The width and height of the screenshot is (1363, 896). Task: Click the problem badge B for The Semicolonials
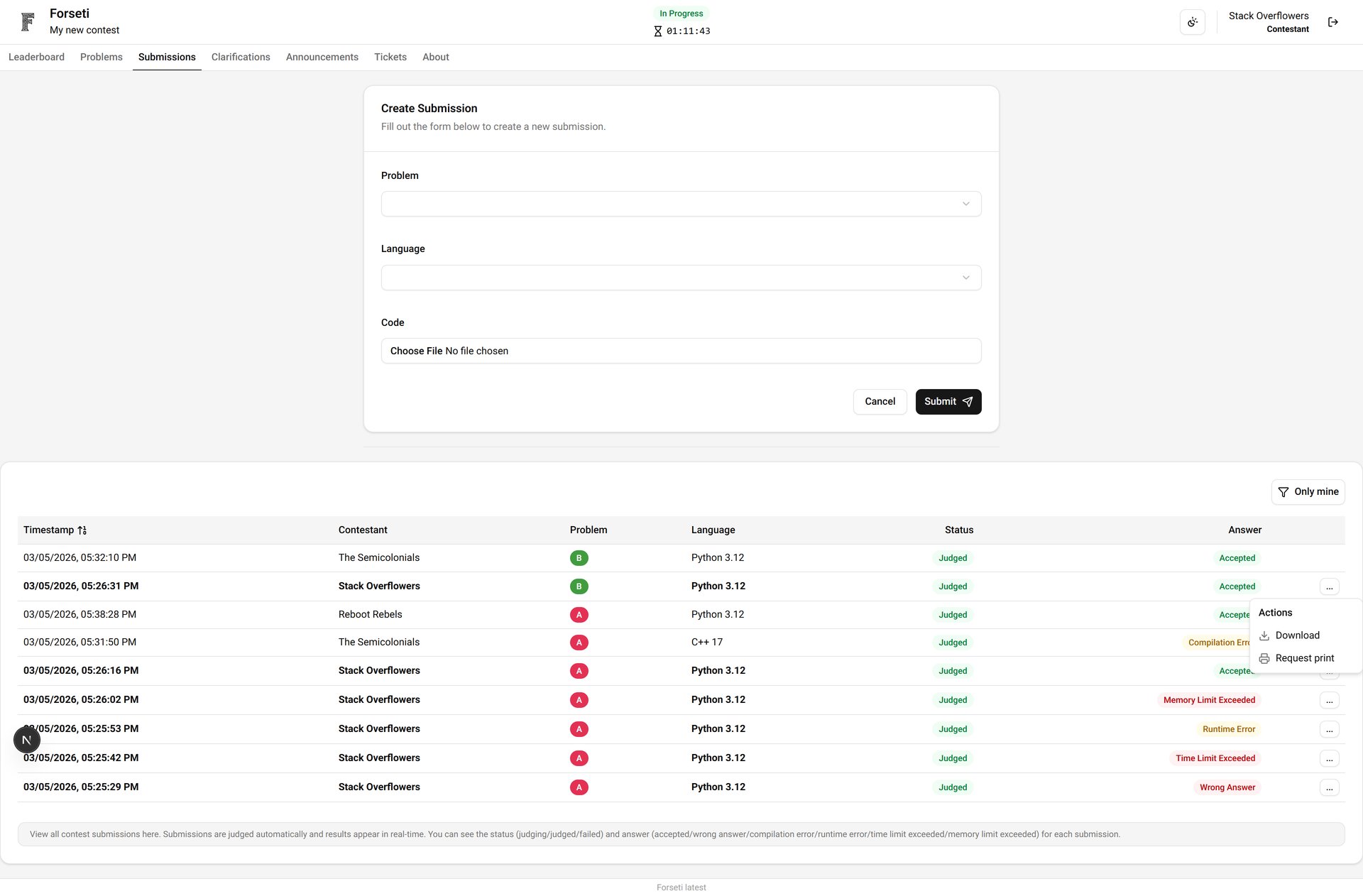[579, 558]
